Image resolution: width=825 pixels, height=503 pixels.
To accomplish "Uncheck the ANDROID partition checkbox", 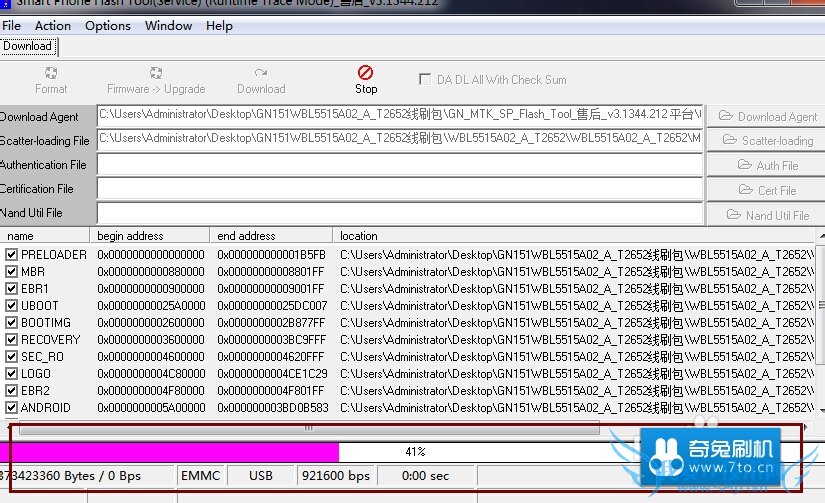I will click(12, 408).
